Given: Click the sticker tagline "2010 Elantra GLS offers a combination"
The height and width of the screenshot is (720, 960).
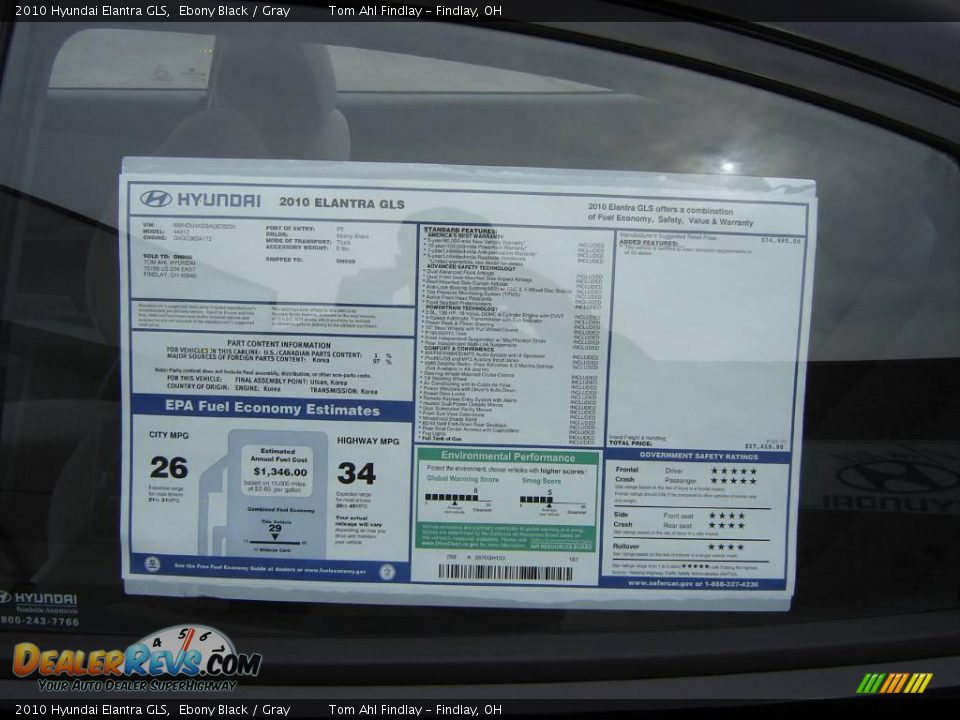Looking at the screenshot, I should 660,209.
